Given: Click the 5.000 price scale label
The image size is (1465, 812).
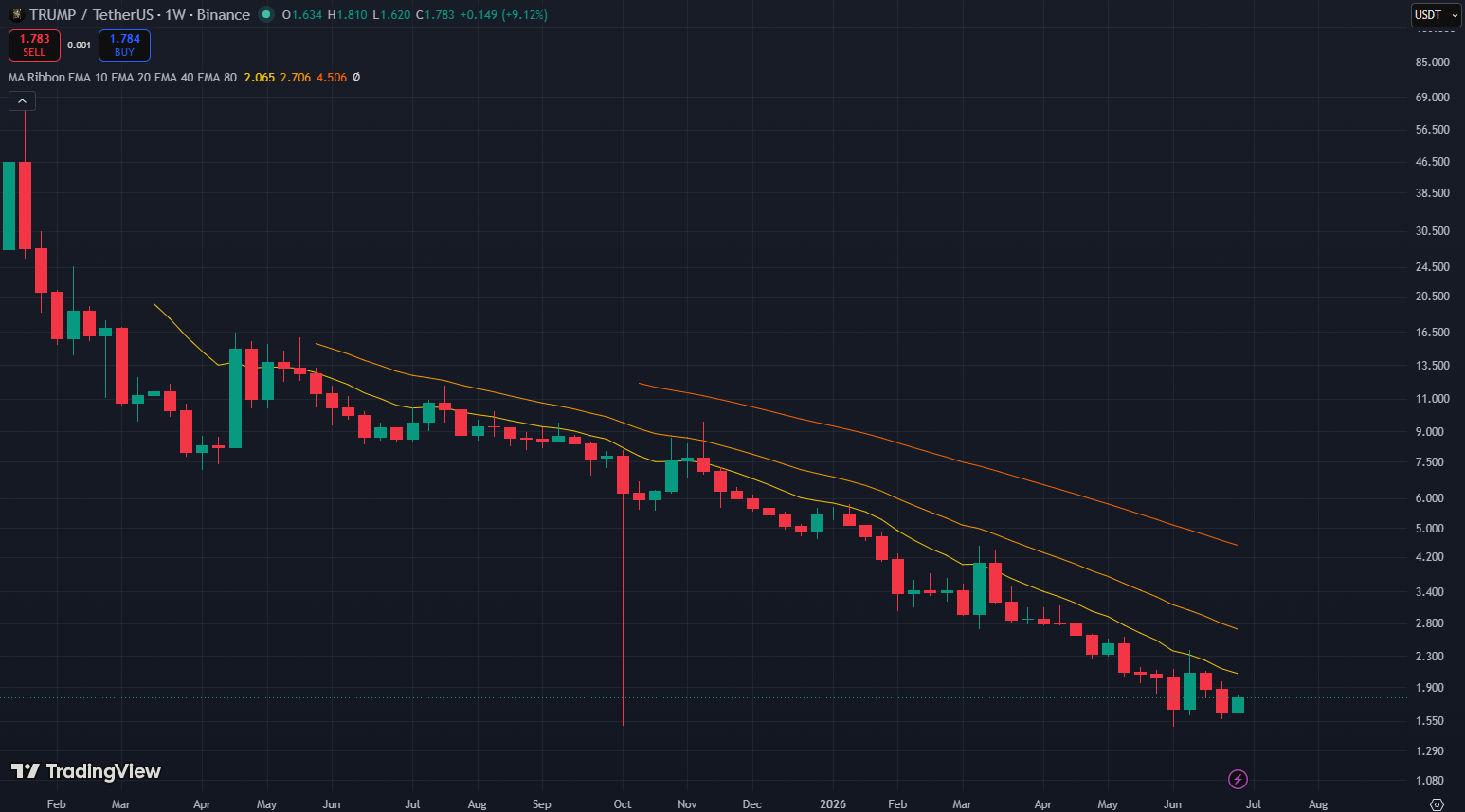Looking at the screenshot, I should click(1430, 529).
